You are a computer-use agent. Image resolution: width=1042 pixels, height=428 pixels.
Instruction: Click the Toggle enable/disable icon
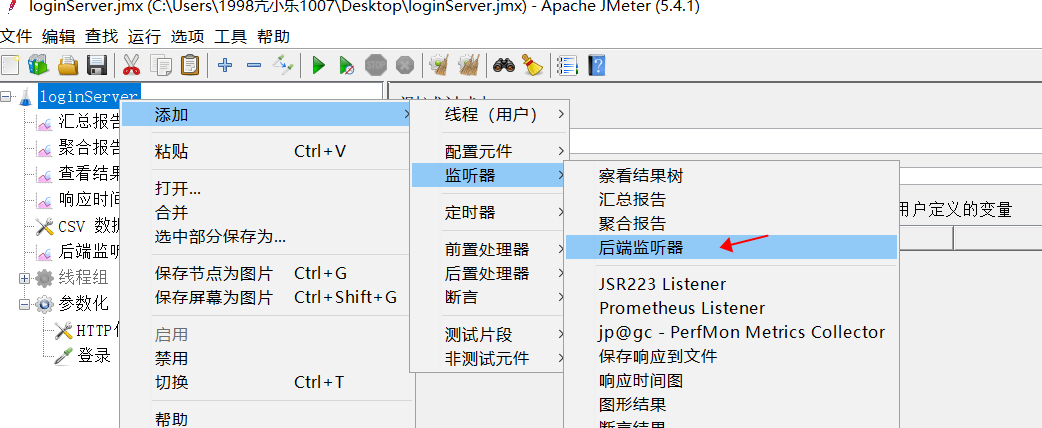pyautogui.click(x=283, y=65)
